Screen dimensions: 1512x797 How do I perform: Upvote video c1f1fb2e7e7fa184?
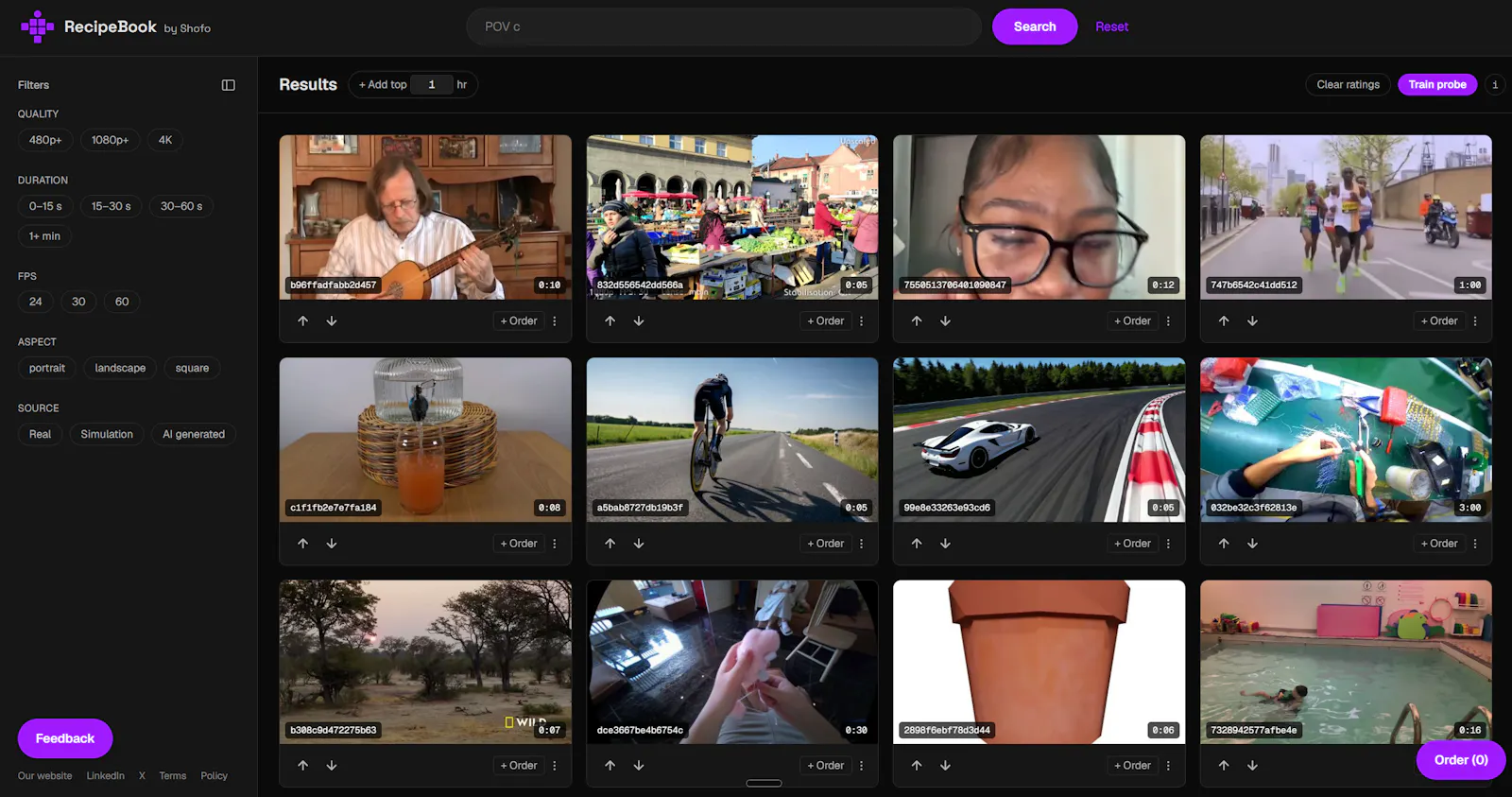tap(303, 544)
